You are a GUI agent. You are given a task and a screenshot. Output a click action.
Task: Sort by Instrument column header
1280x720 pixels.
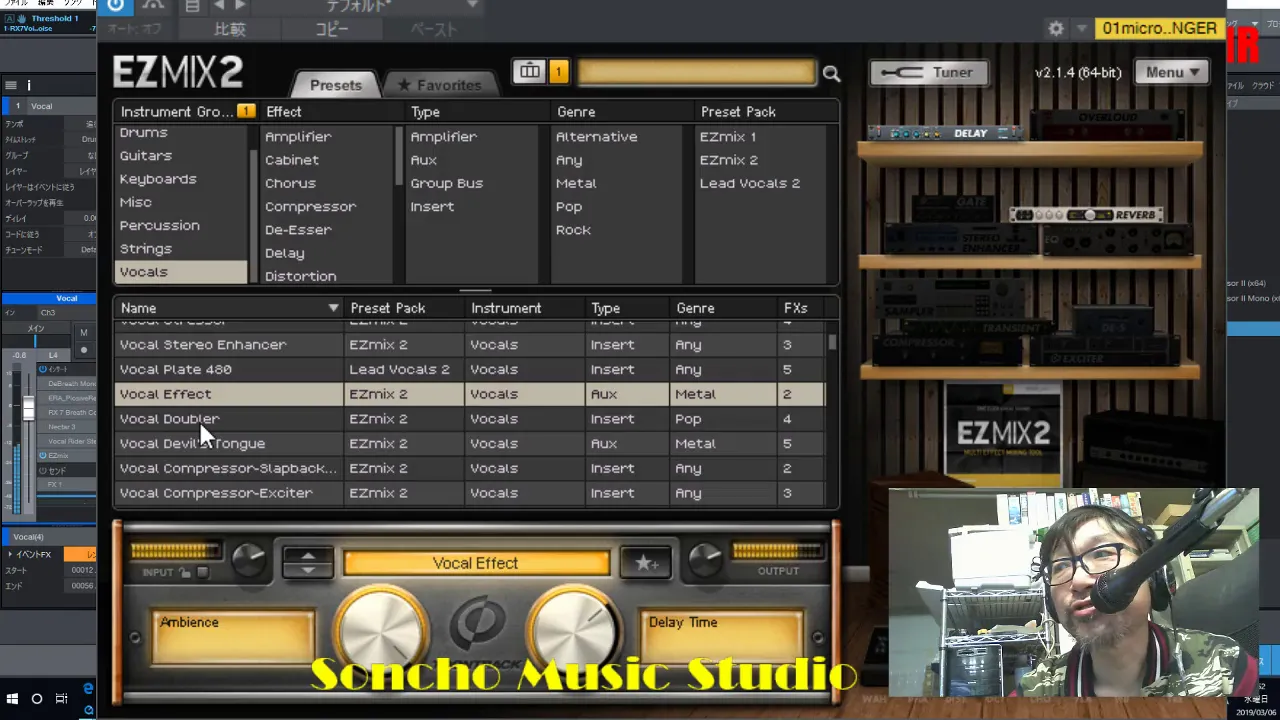525,308
